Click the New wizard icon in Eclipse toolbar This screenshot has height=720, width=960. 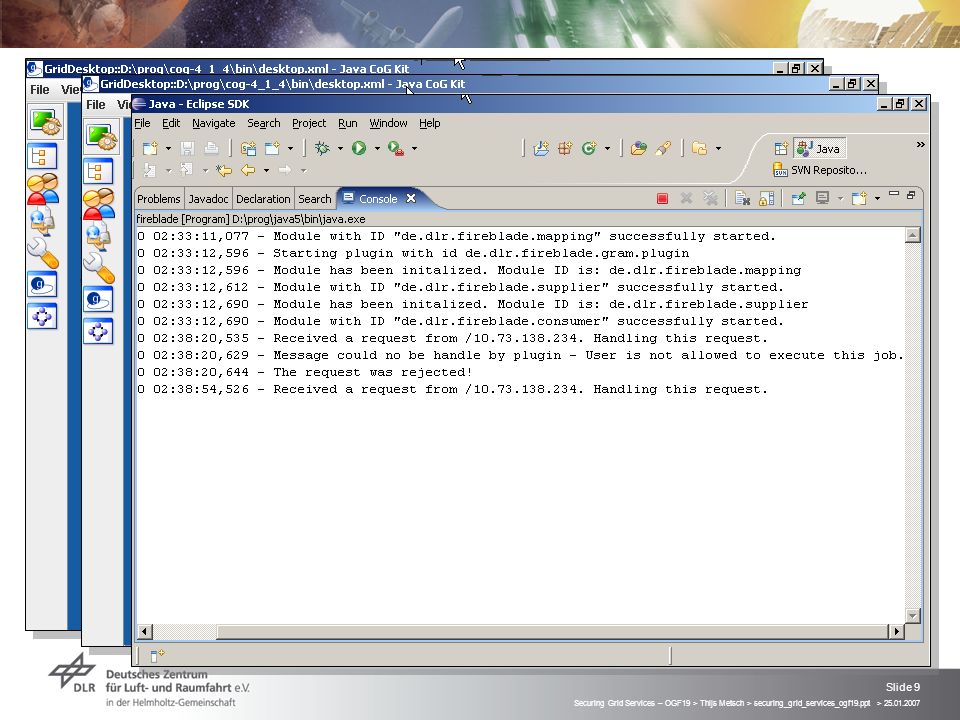click(150, 148)
